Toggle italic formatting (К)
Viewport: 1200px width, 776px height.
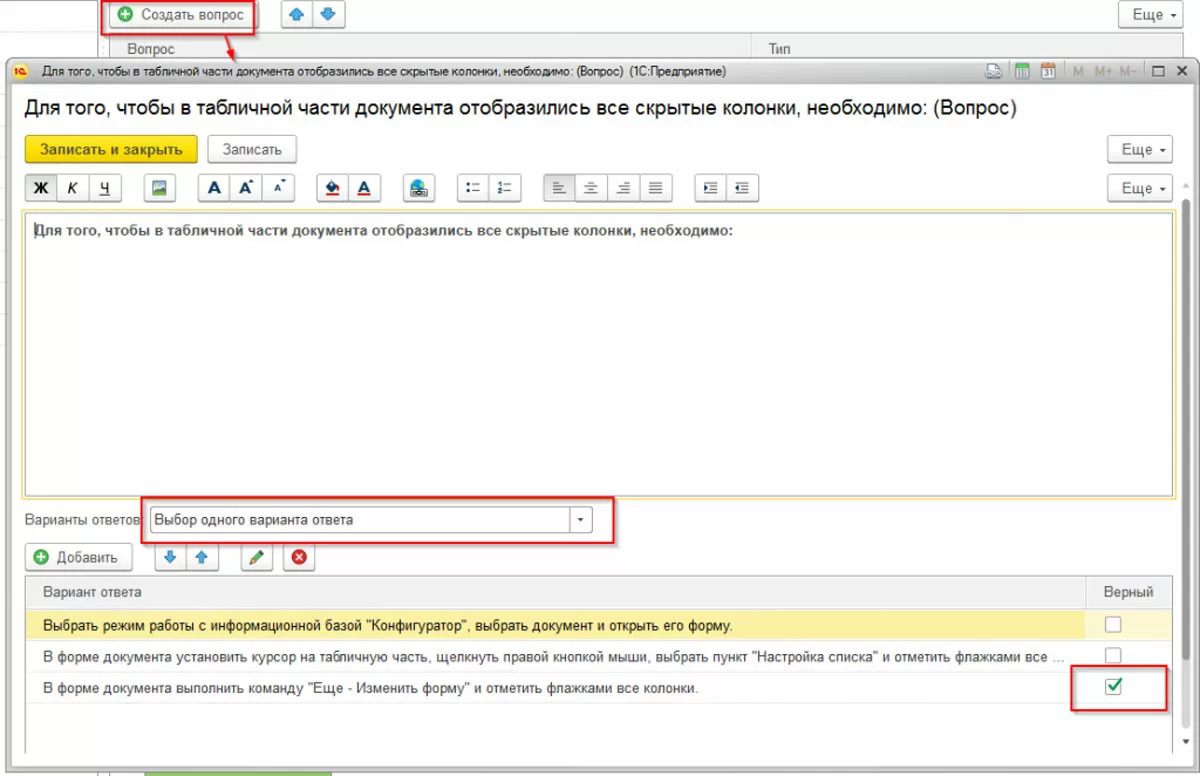tap(72, 188)
